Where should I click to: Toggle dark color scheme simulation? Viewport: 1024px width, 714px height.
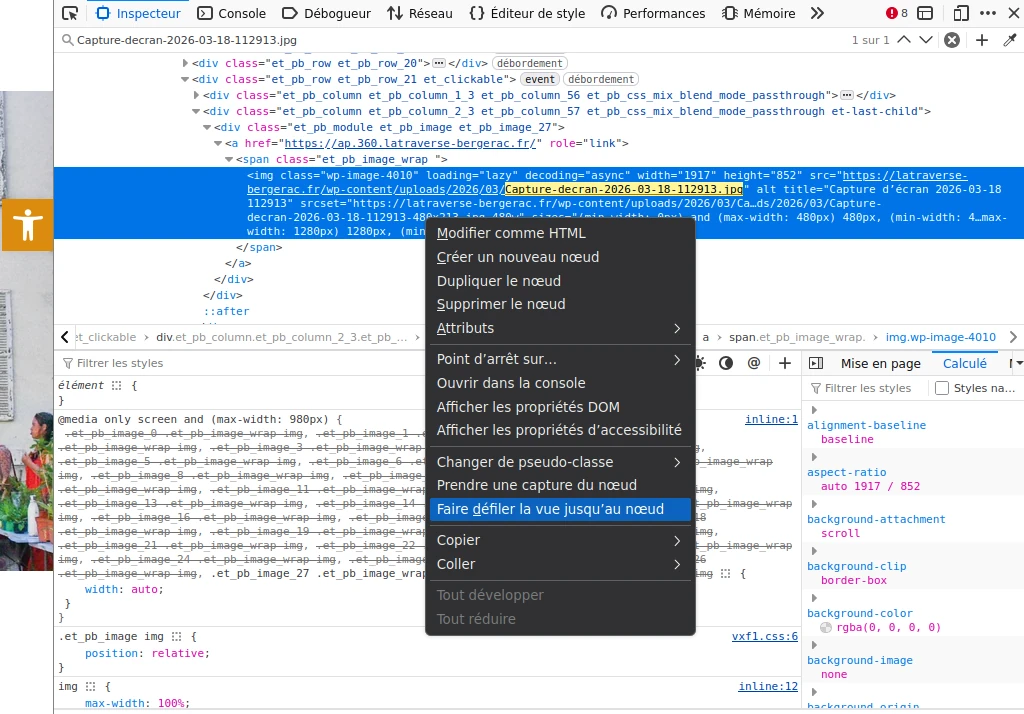(x=726, y=363)
